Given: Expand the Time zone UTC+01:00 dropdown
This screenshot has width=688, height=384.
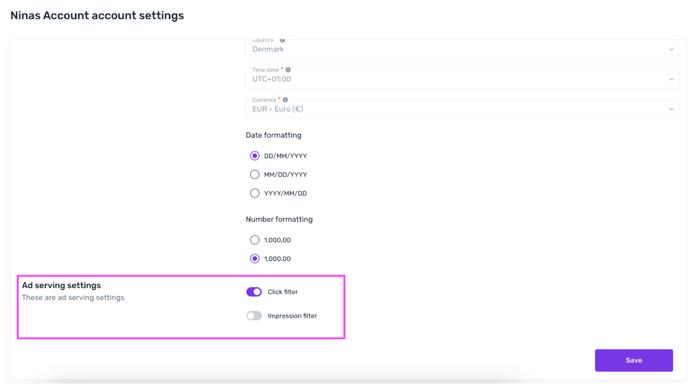Looking at the screenshot, I should tap(462, 79).
